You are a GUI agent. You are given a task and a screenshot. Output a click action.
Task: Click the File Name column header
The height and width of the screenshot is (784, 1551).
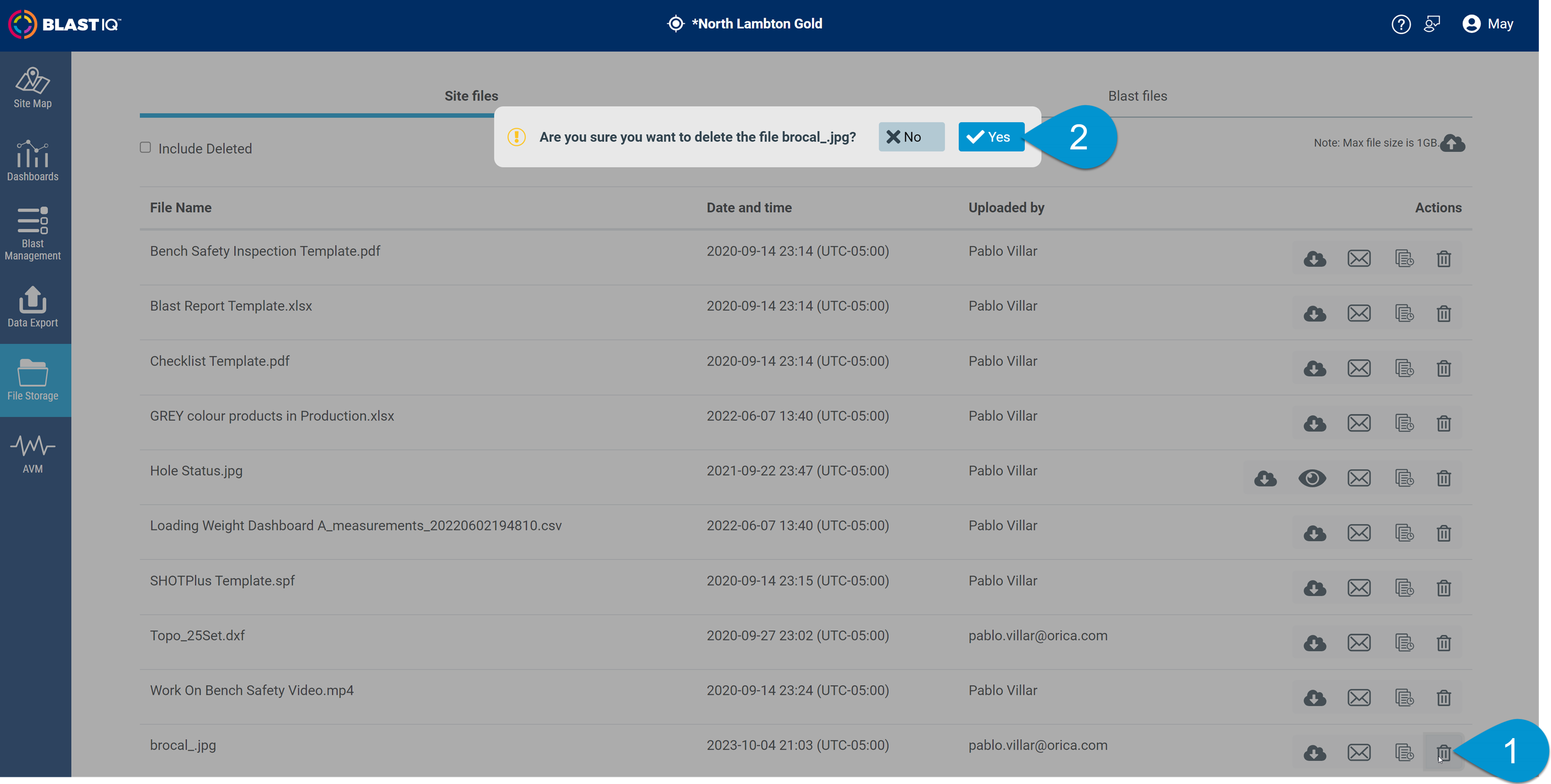pos(181,208)
